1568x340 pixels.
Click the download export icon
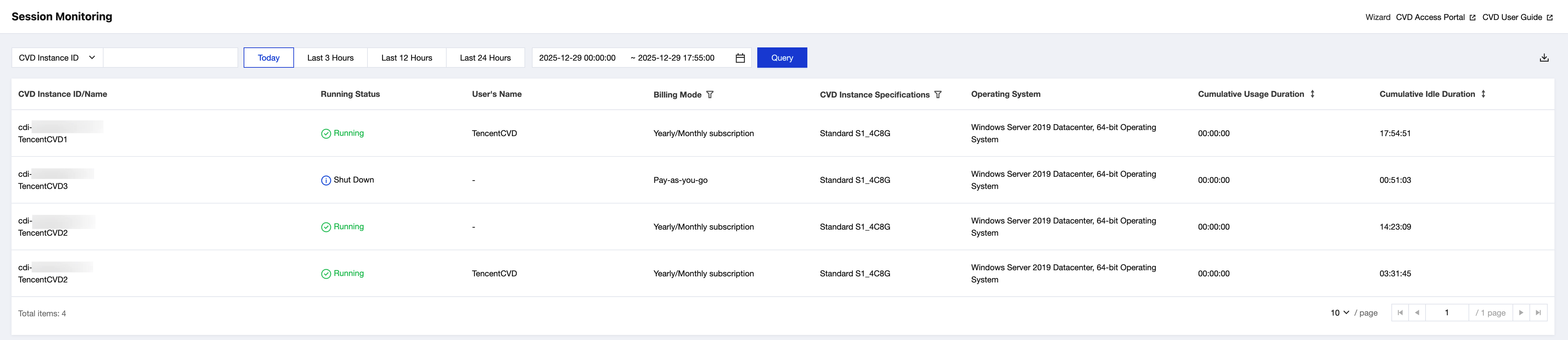(x=1544, y=58)
